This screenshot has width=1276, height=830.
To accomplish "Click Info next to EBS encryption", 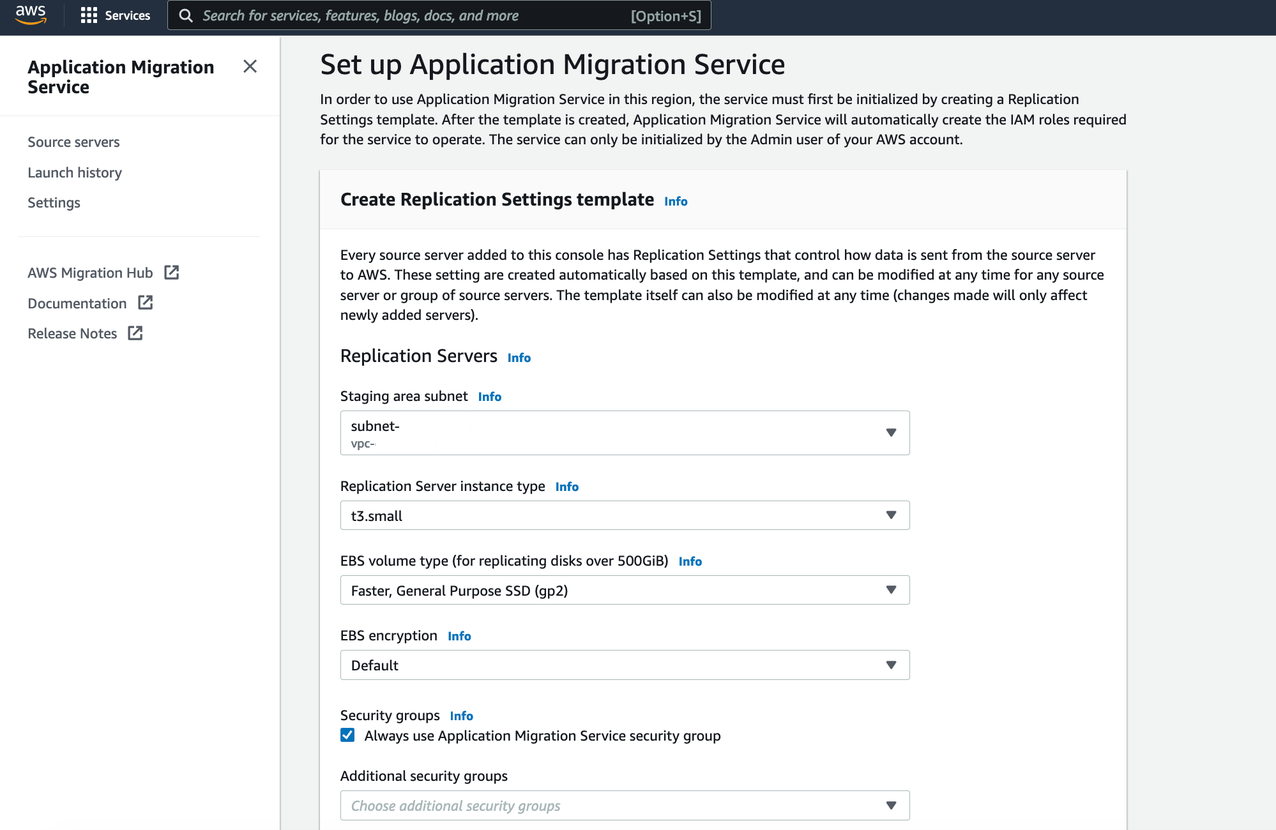I will point(459,636).
